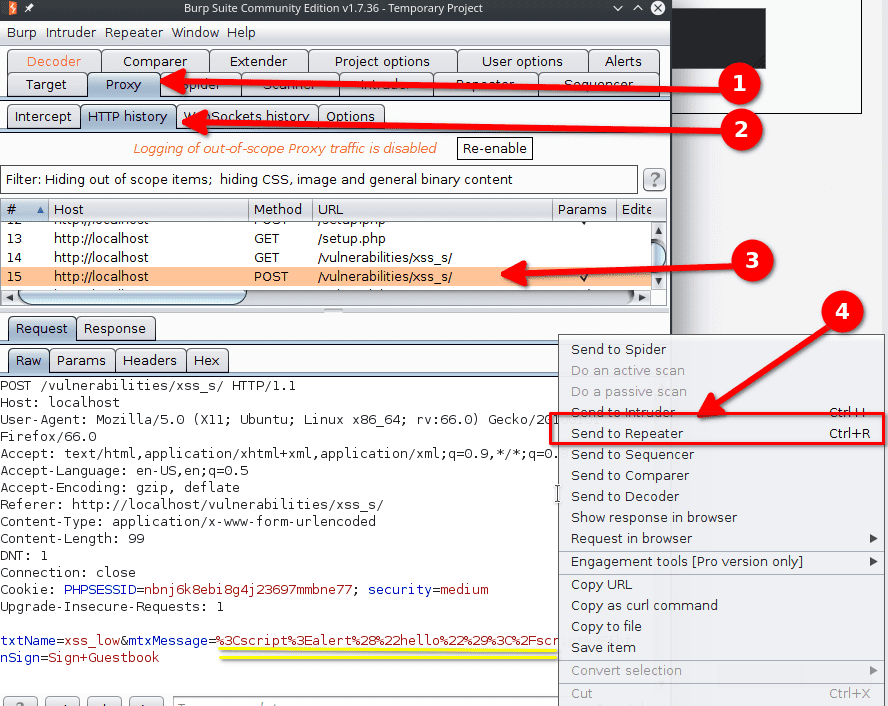888x706 pixels.
Task: Sort history by Params column
Action: 584,209
